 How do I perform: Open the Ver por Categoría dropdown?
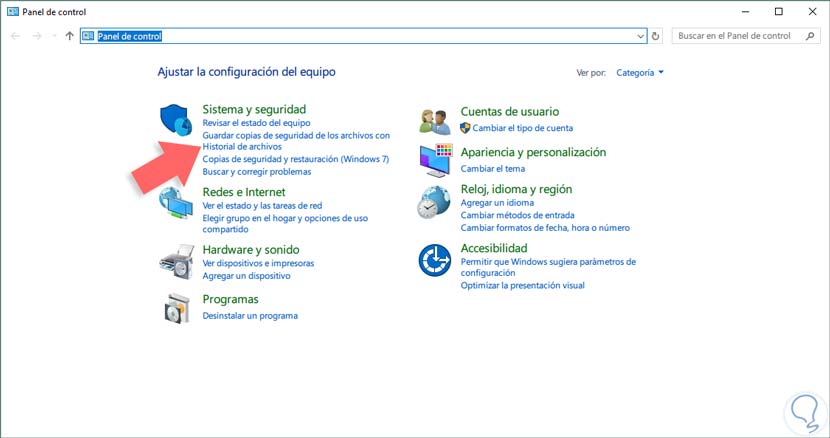click(x=639, y=73)
